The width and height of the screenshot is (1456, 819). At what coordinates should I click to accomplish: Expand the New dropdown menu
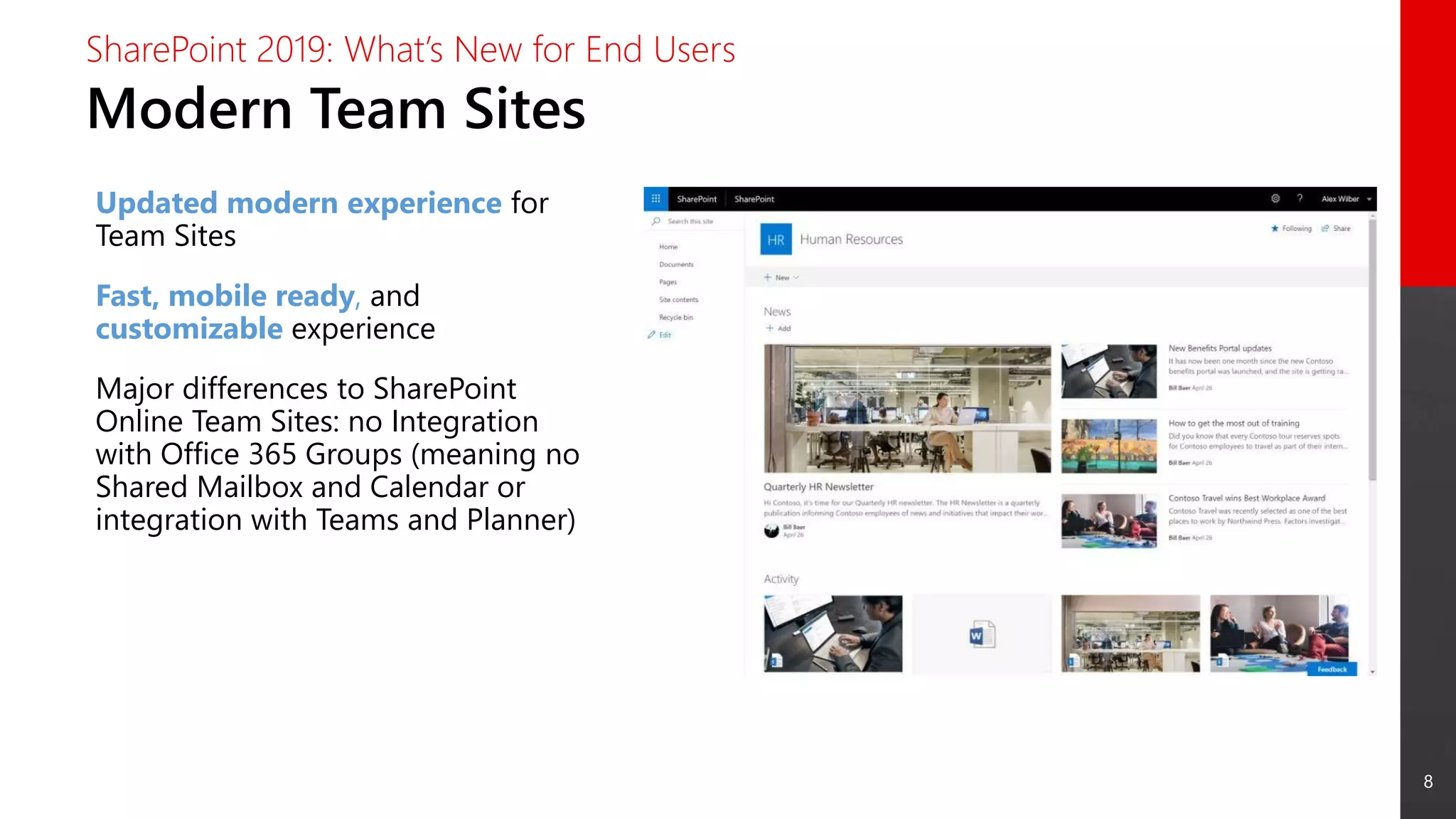781,277
